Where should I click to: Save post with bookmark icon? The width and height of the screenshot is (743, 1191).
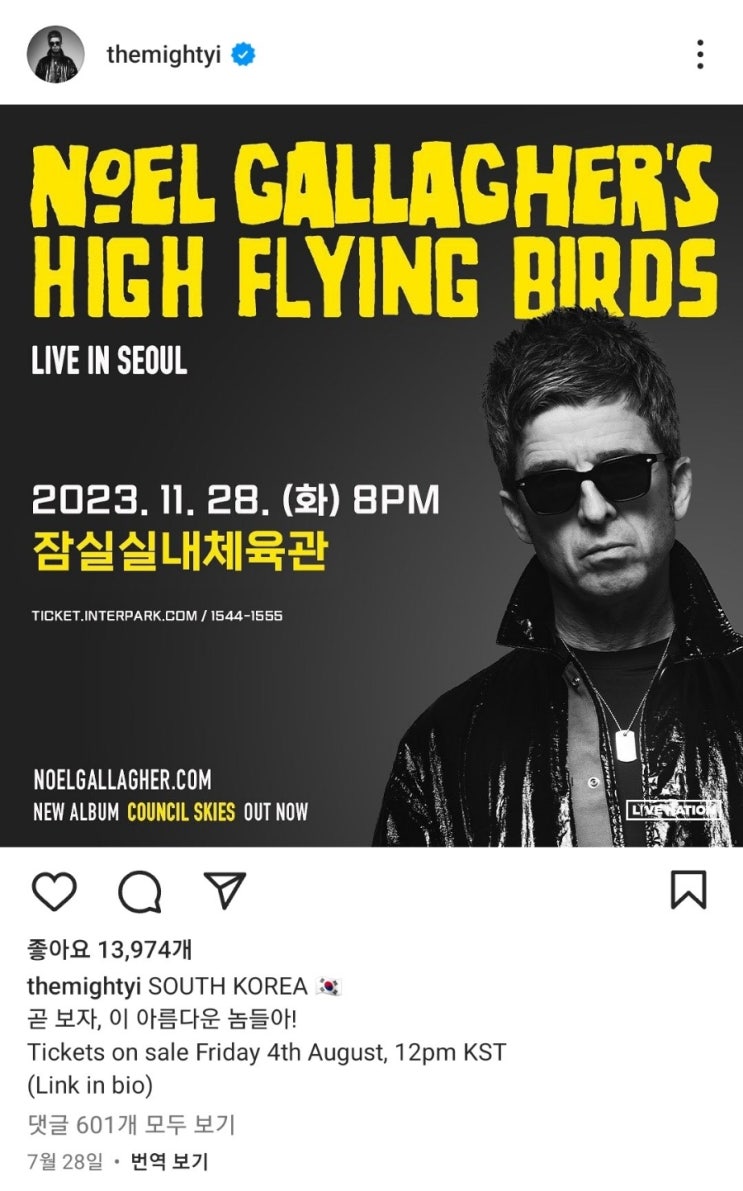[688, 890]
